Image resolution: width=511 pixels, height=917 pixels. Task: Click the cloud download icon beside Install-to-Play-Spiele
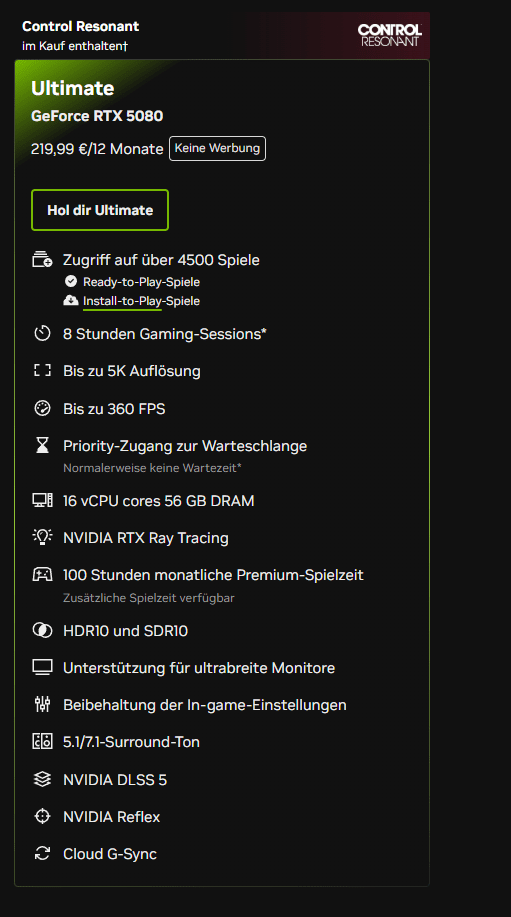71,301
